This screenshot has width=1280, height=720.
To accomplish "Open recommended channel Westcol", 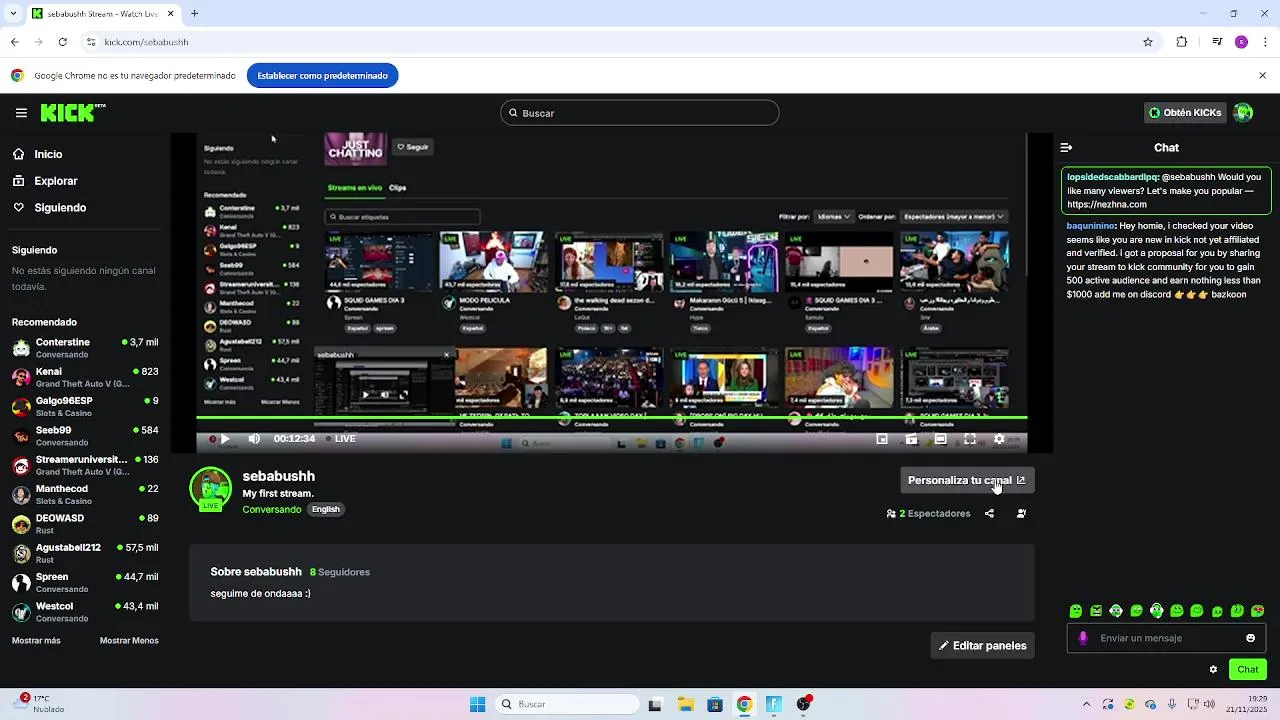I will pos(85,612).
